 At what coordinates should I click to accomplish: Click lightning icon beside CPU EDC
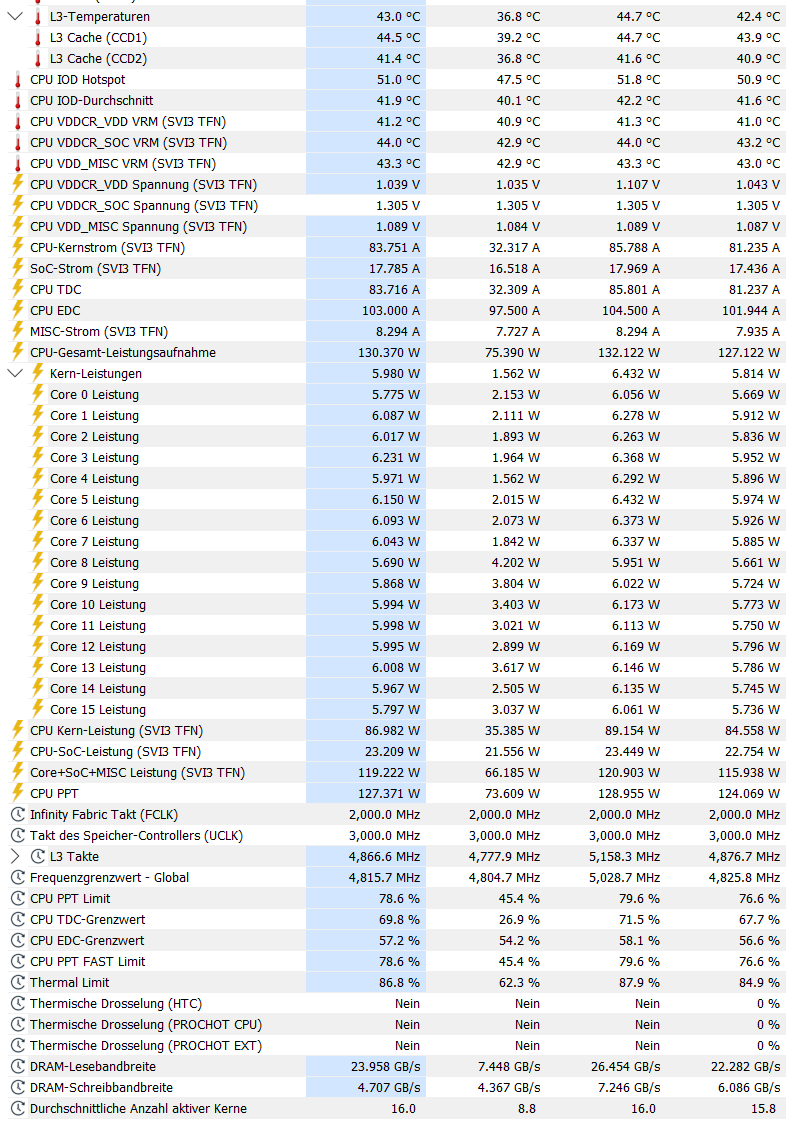[x=18, y=310]
